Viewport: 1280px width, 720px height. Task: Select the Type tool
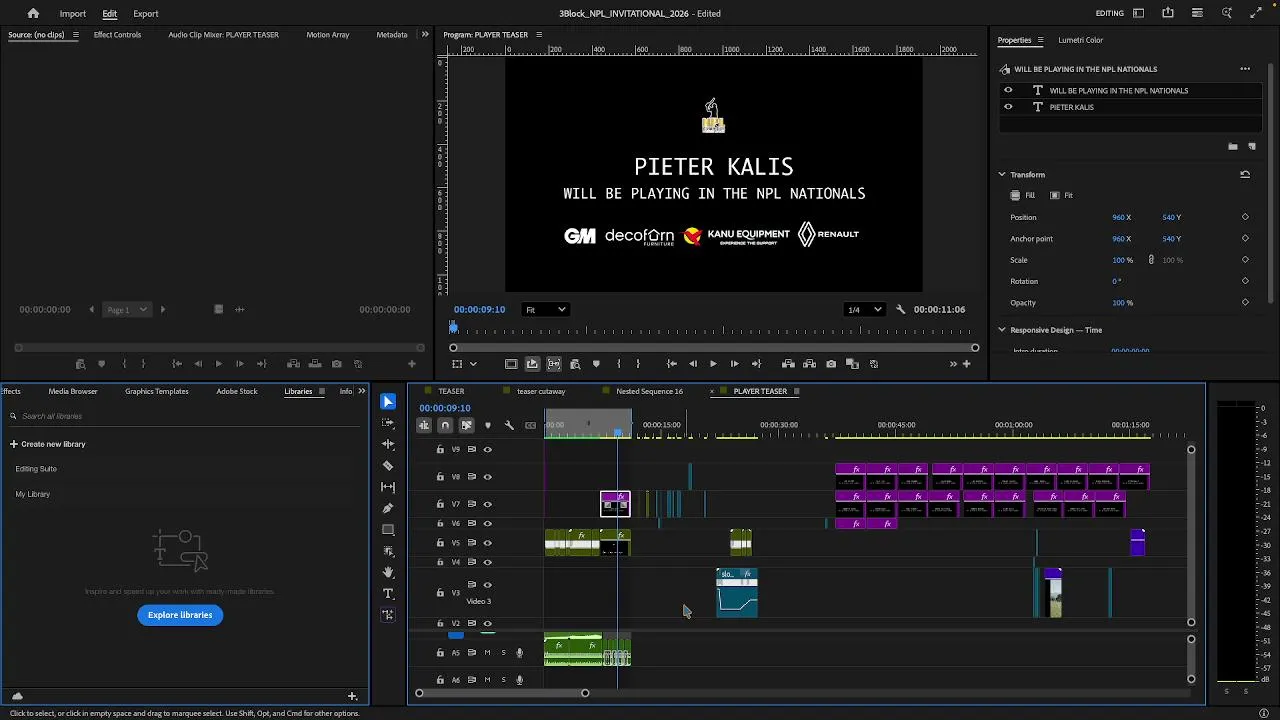(388, 594)
